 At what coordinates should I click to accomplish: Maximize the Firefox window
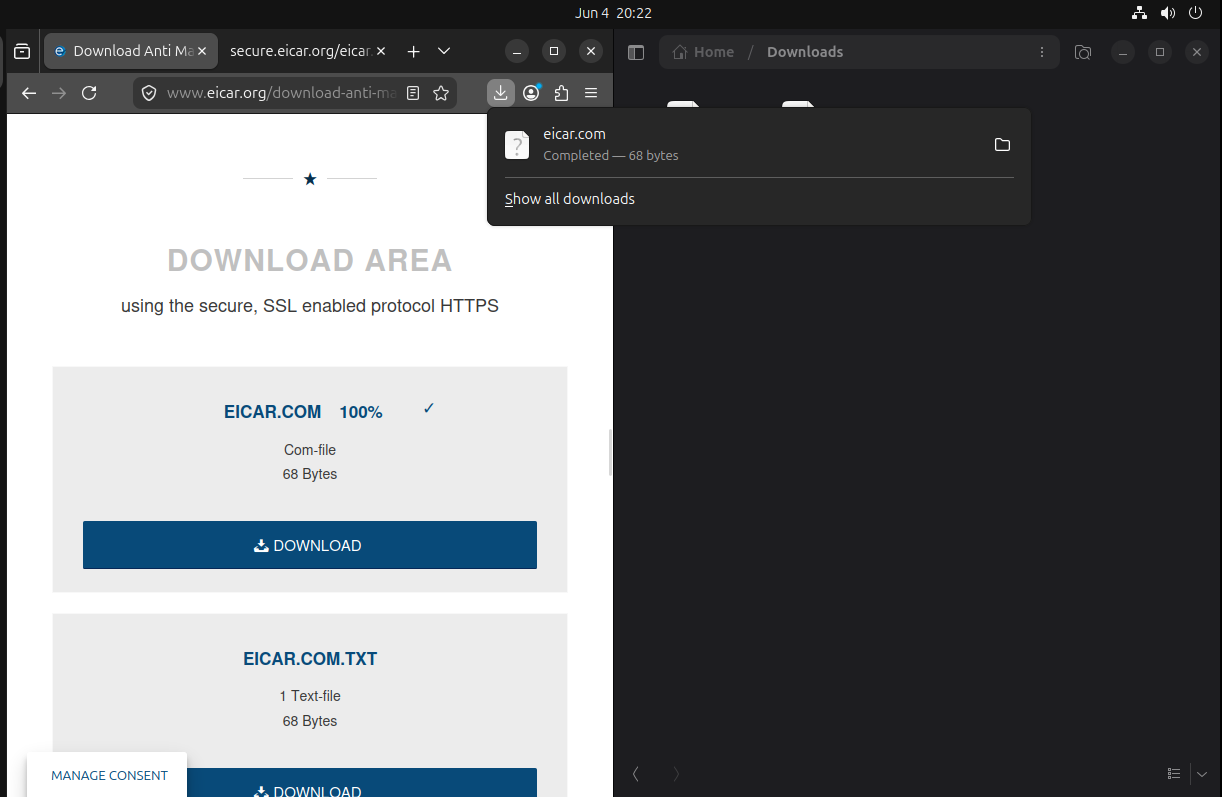coord(554,51)
